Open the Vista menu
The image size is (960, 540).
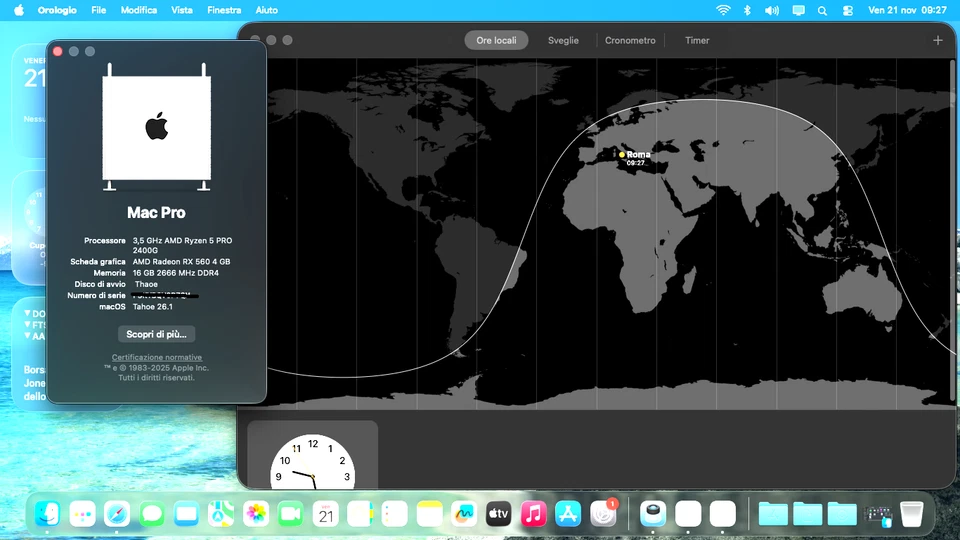point(182,10)
